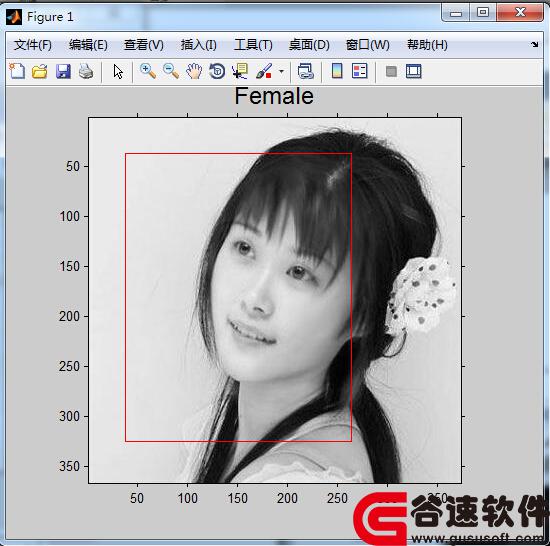
Task: Select the Pan hand tool
Action: coord(194,71)
